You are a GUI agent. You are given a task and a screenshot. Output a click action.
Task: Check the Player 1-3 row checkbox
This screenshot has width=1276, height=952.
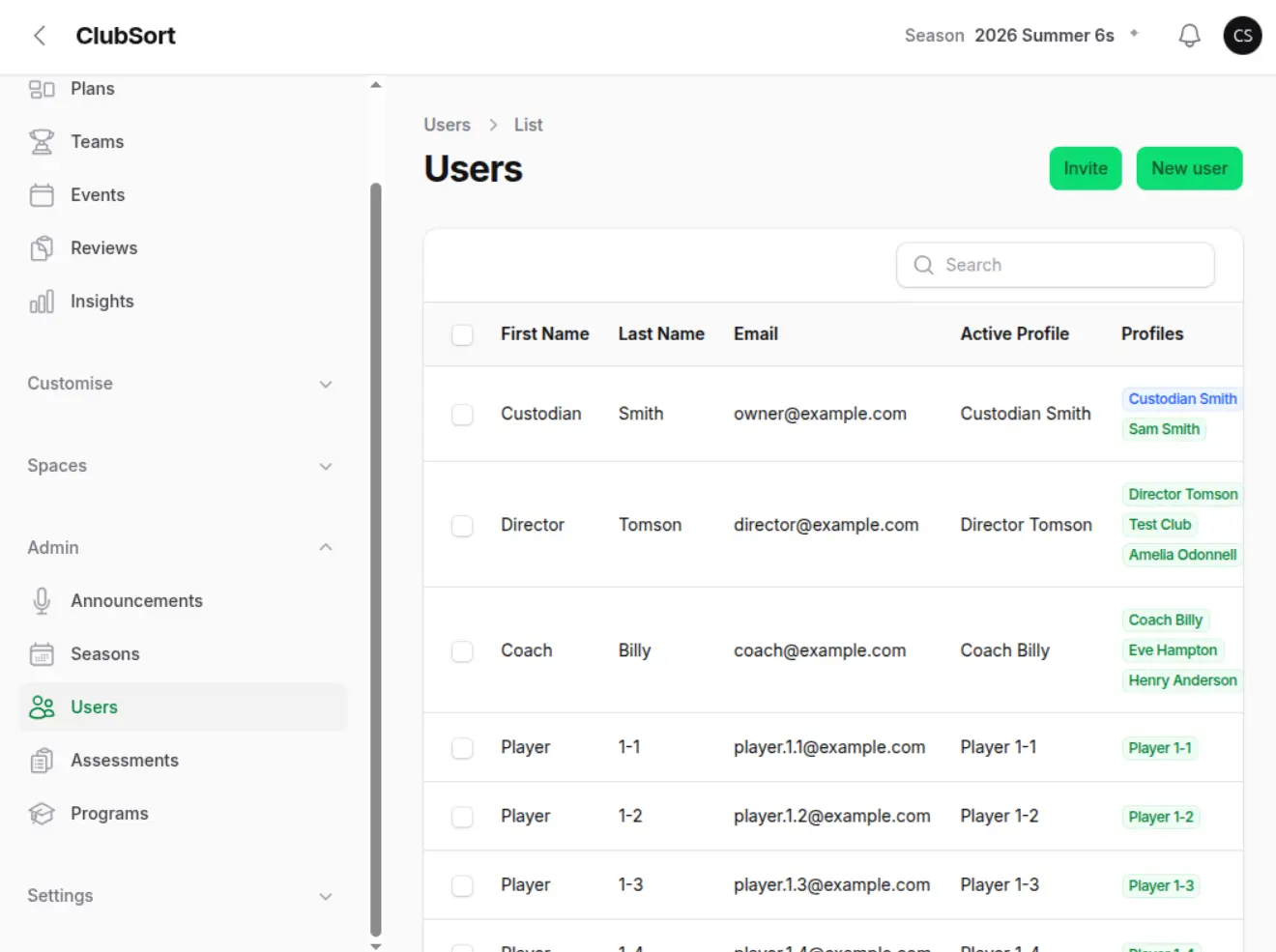click(462, 885)
